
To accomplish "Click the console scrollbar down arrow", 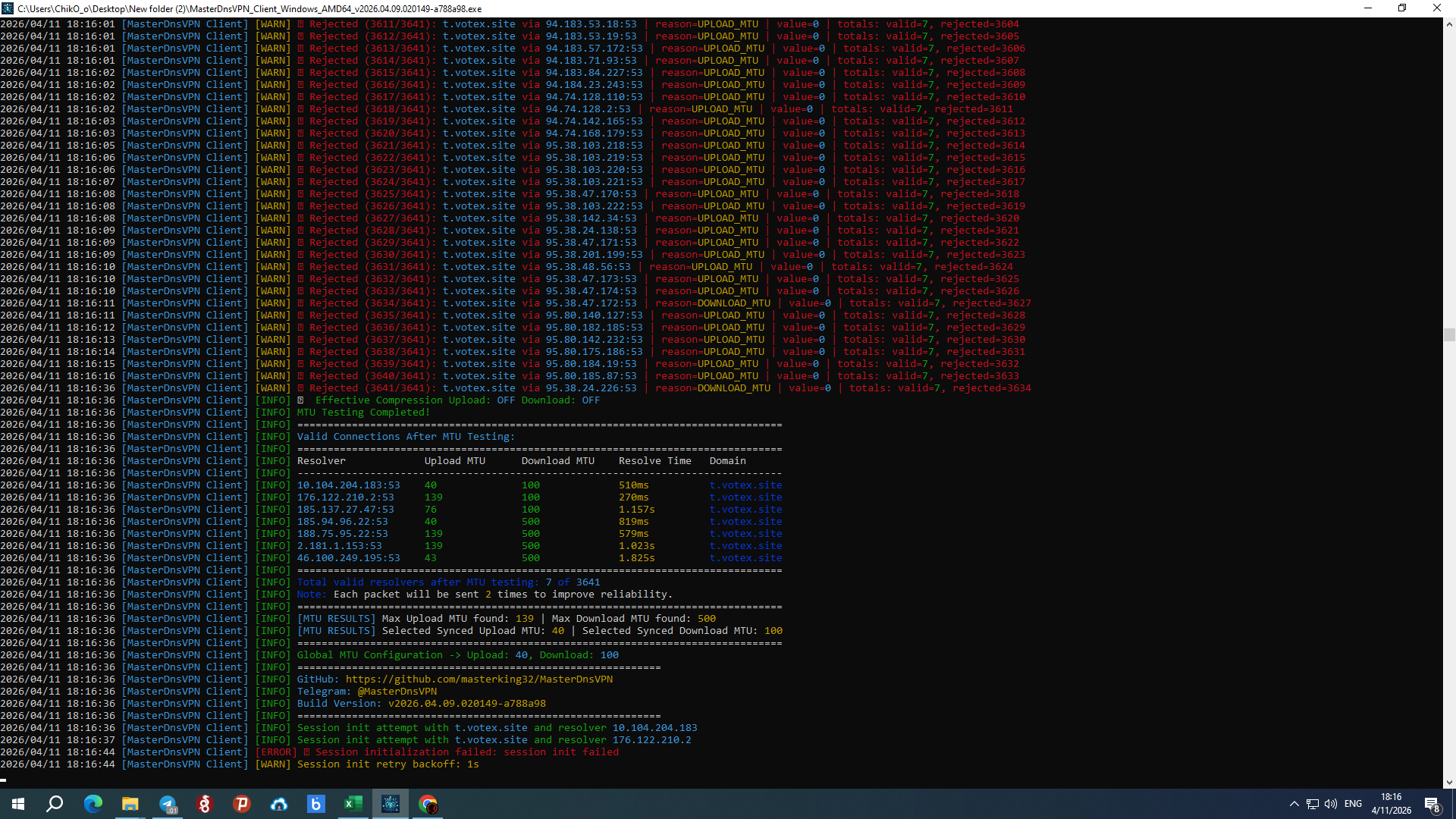I will (x=1449, y=782).
